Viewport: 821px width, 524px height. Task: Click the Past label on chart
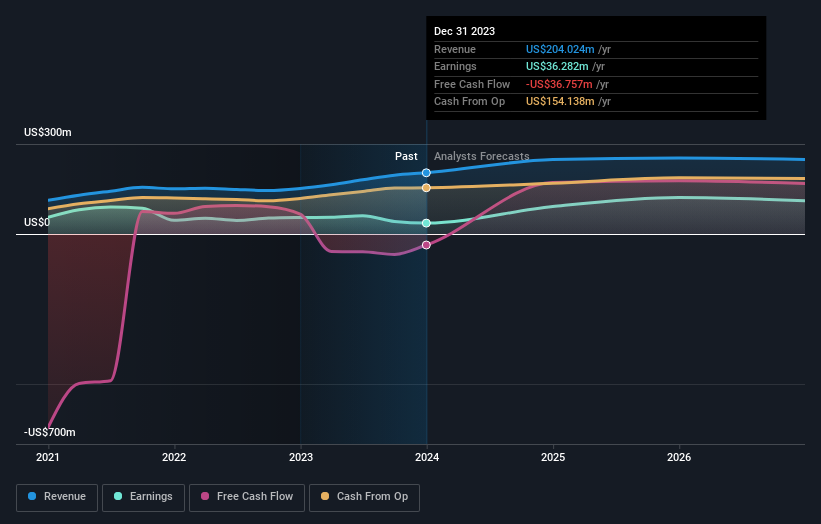406,156
